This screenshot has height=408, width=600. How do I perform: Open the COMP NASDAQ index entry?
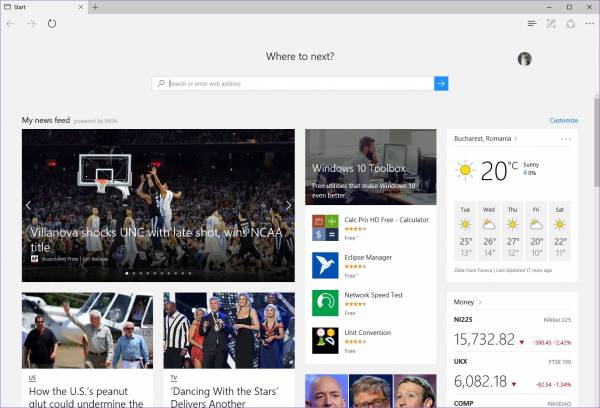pyautogui.click(x=512, y=403)
